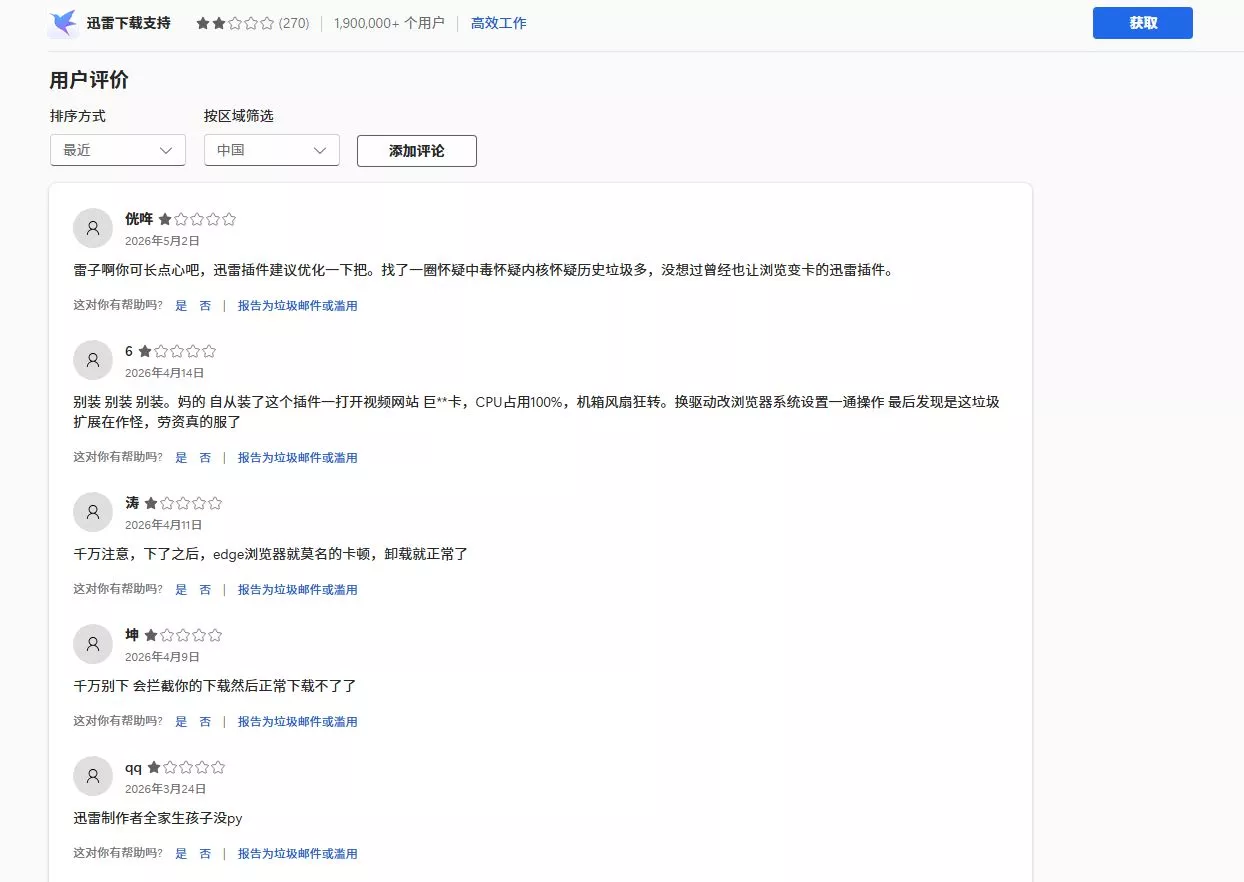Click review text 千万注意，下了之后
This screenshot has width=1244, height=882.
pos(270,554)
